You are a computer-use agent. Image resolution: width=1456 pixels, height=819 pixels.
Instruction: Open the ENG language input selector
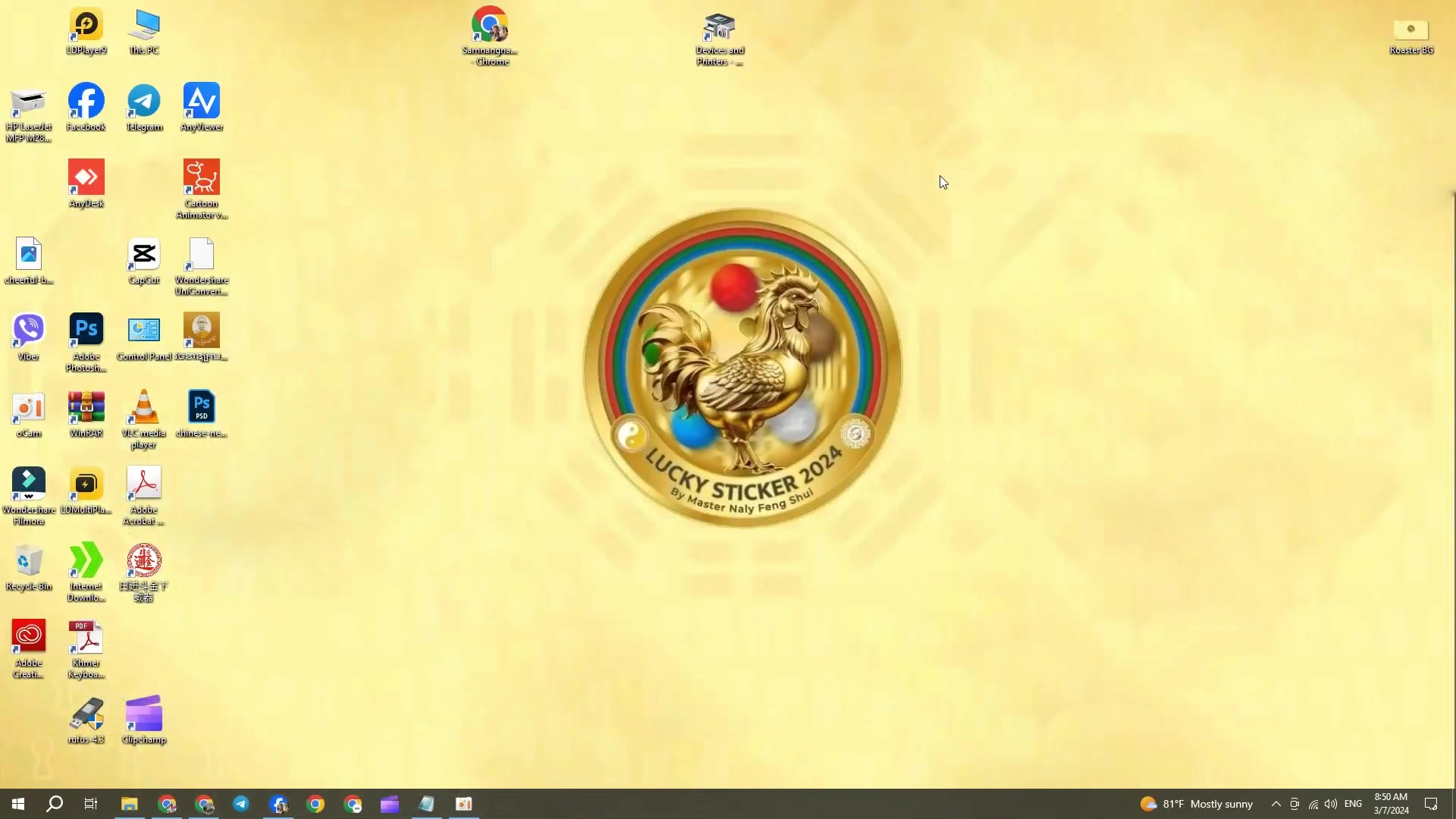1353,804
